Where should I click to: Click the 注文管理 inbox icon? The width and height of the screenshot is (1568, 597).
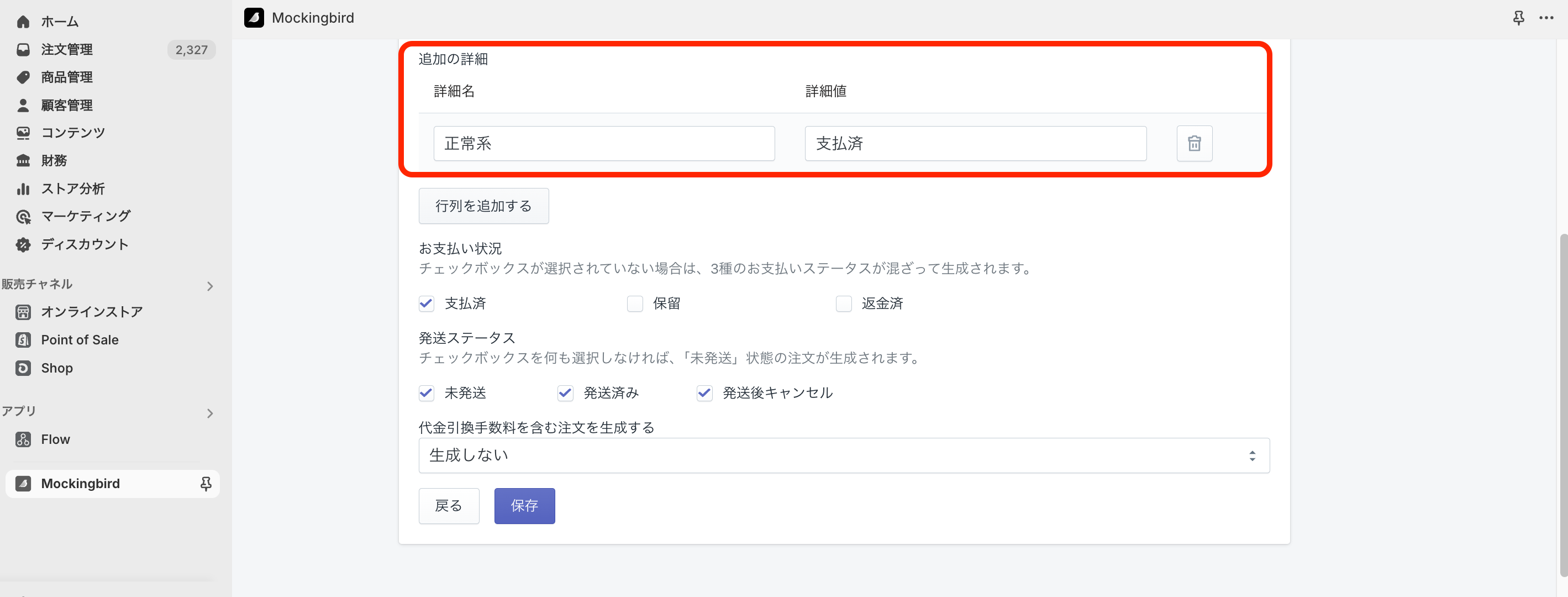tap(23, 50)
